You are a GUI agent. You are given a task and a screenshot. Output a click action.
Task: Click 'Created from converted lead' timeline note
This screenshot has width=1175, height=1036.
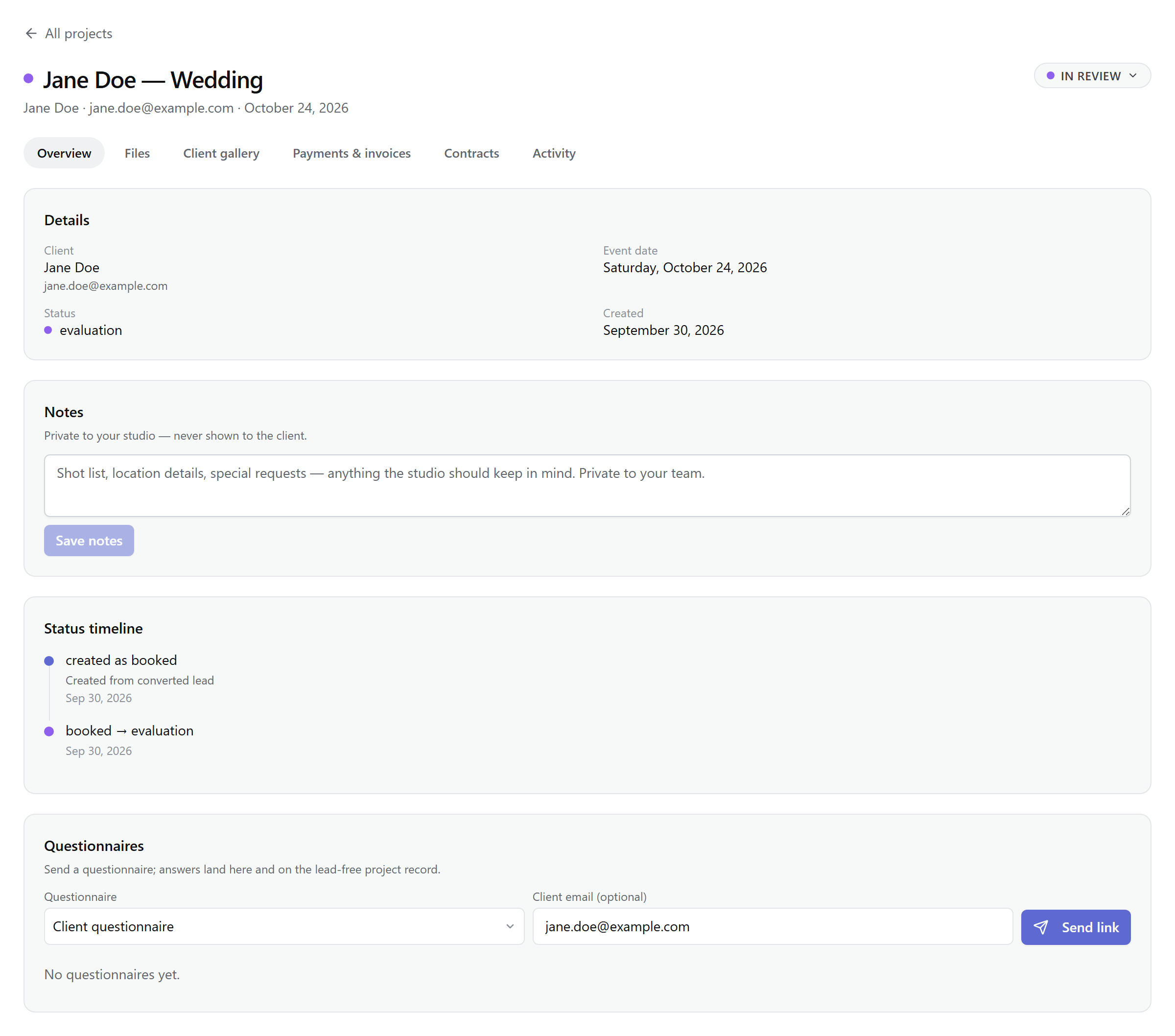(x=140, y=680)
